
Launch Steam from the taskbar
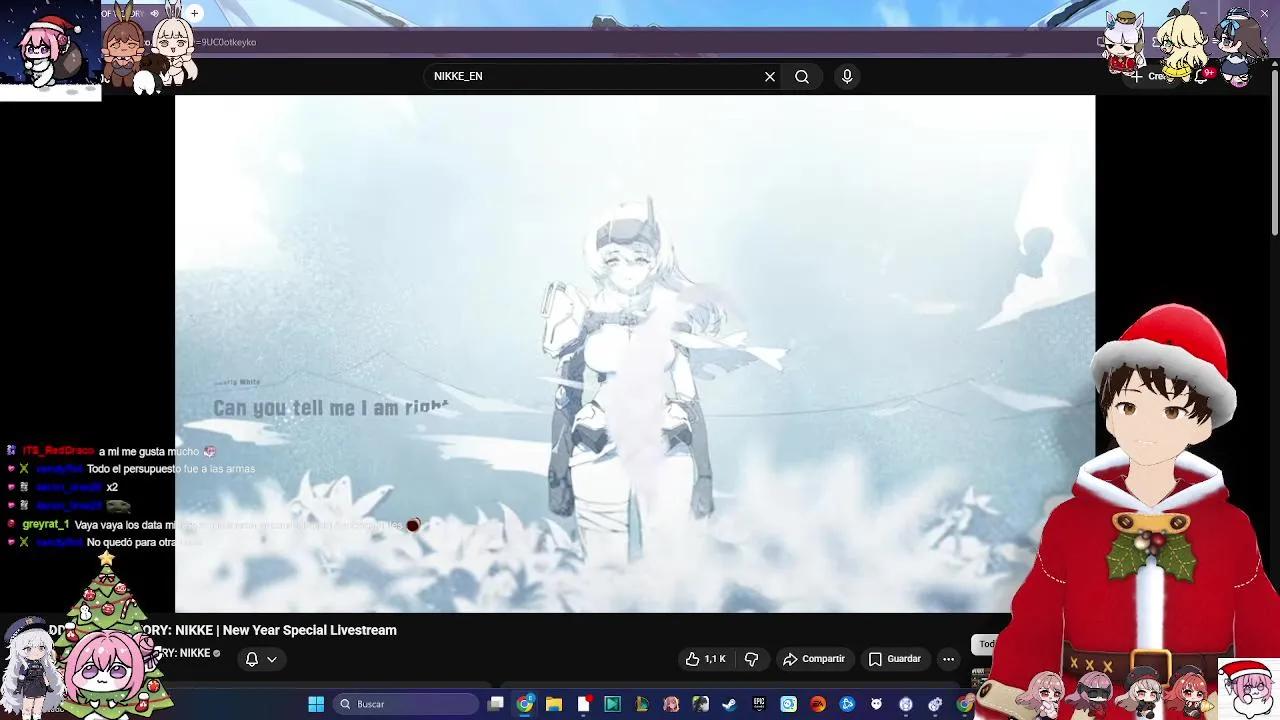click(729, 704)
